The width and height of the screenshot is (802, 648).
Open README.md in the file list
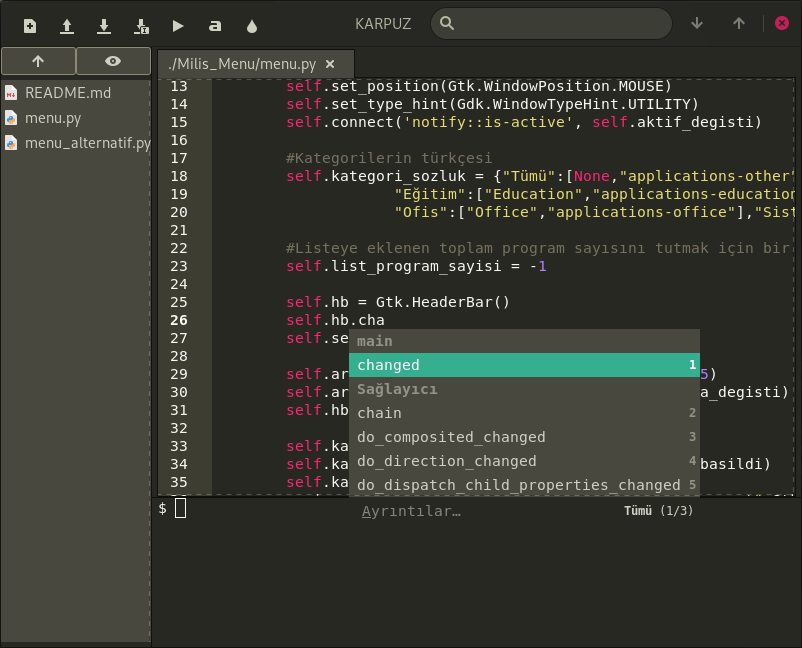[x=68, y=93]
